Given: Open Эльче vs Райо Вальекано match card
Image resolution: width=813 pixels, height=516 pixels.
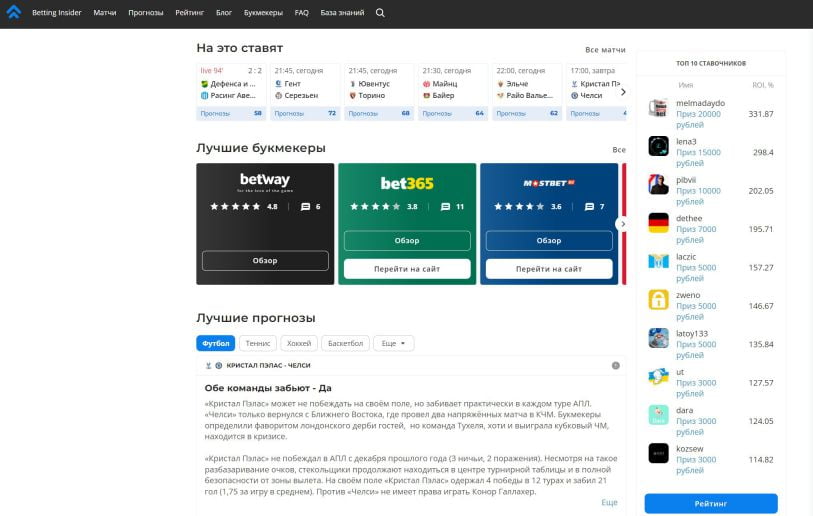Looking at the screenshot, I should [x=527, y=92].
